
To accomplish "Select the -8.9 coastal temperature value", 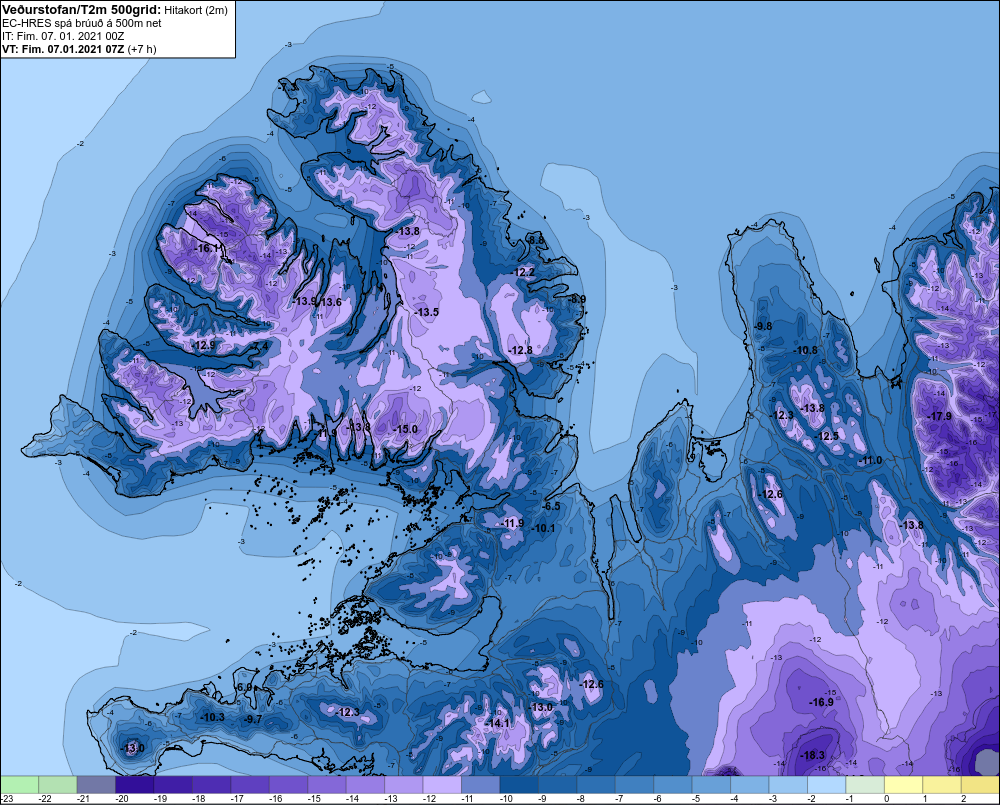I will pos(577,299).
